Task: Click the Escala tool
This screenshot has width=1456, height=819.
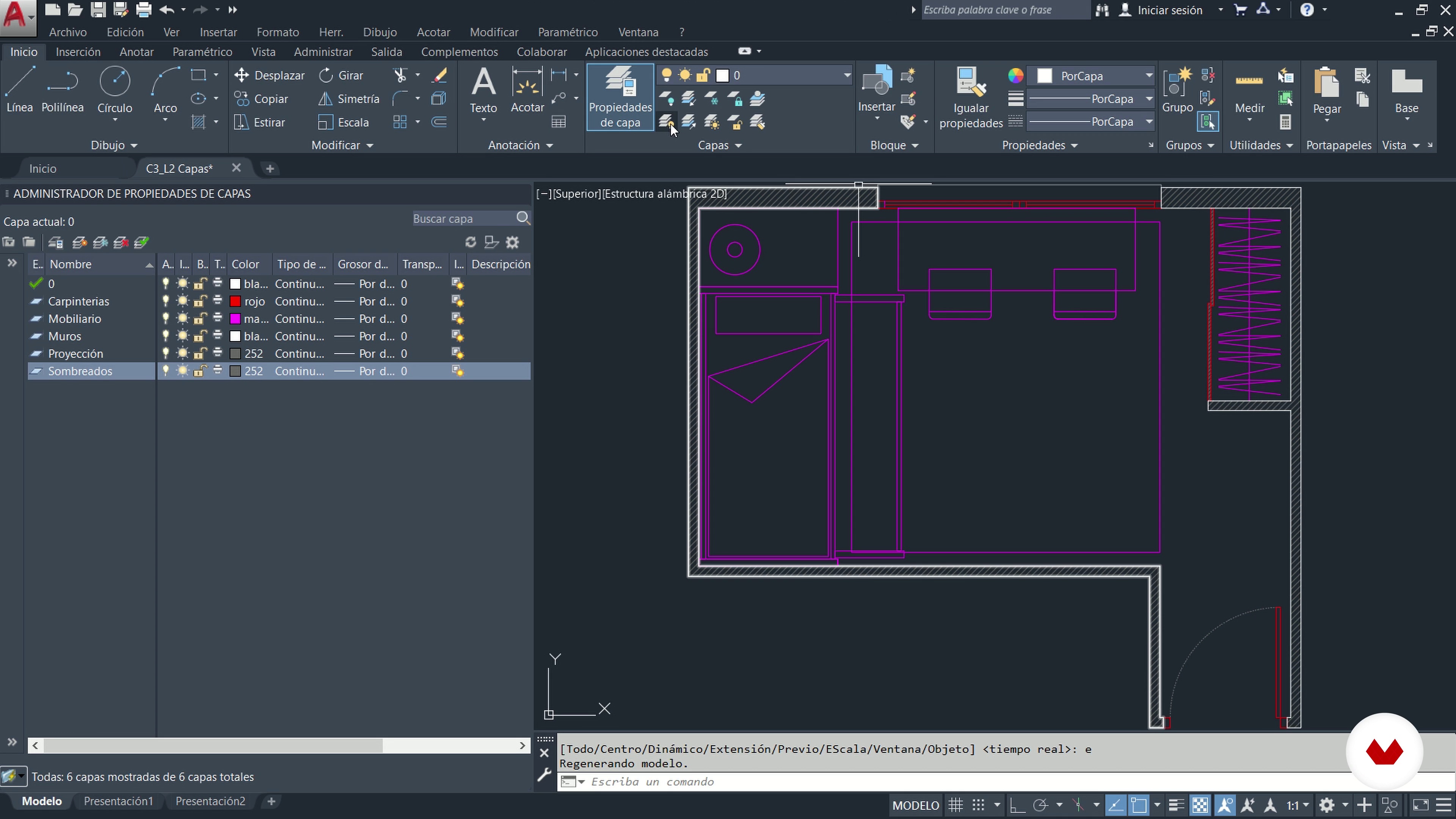Action: pyautogui.click(x=343, y=122)
